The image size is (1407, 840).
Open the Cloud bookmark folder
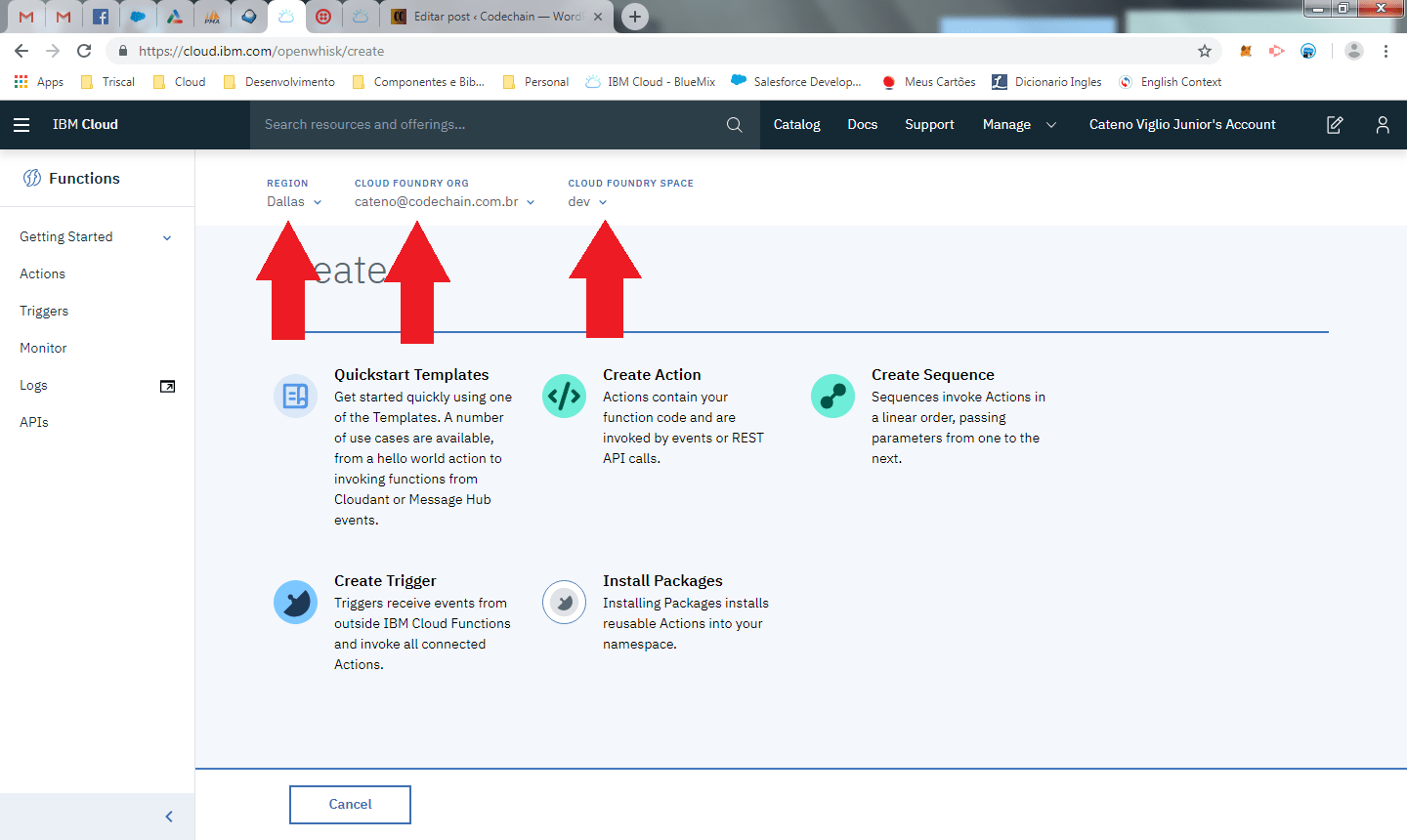pos(180,82)
